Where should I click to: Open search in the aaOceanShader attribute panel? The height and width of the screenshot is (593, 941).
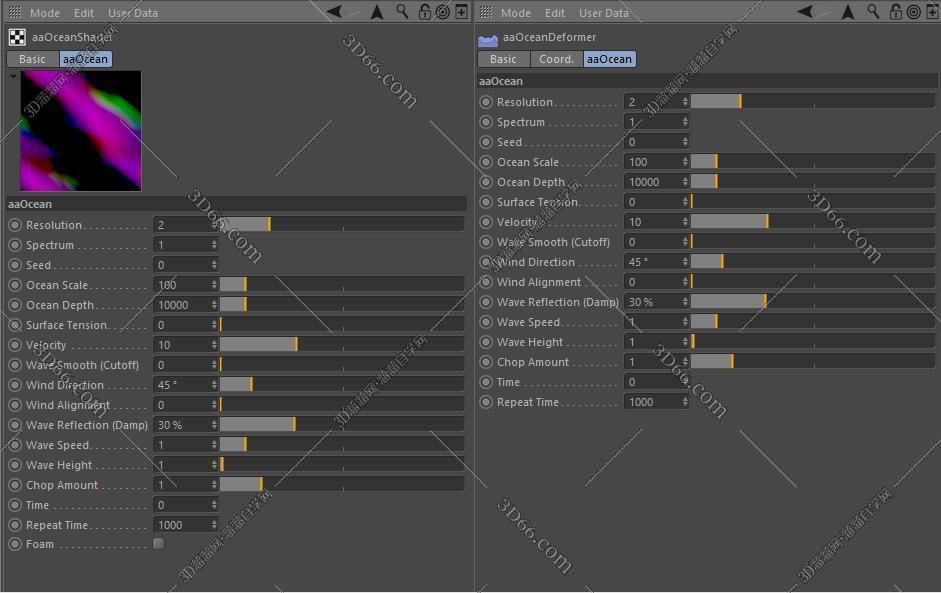[402, 12]
